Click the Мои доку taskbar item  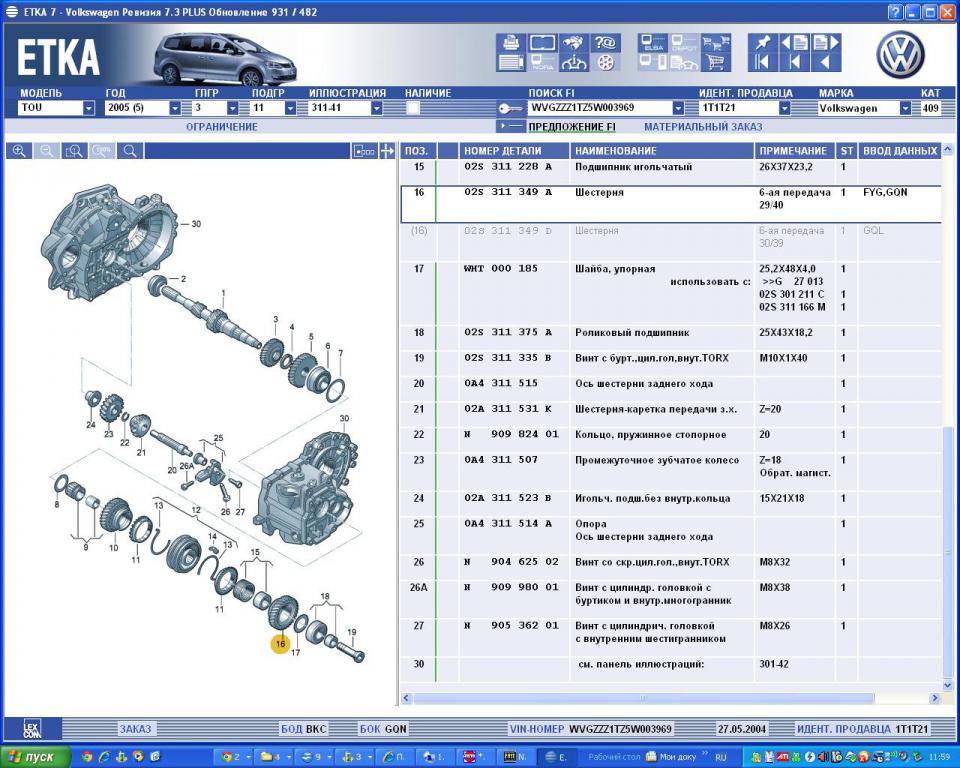pos(672,757)
